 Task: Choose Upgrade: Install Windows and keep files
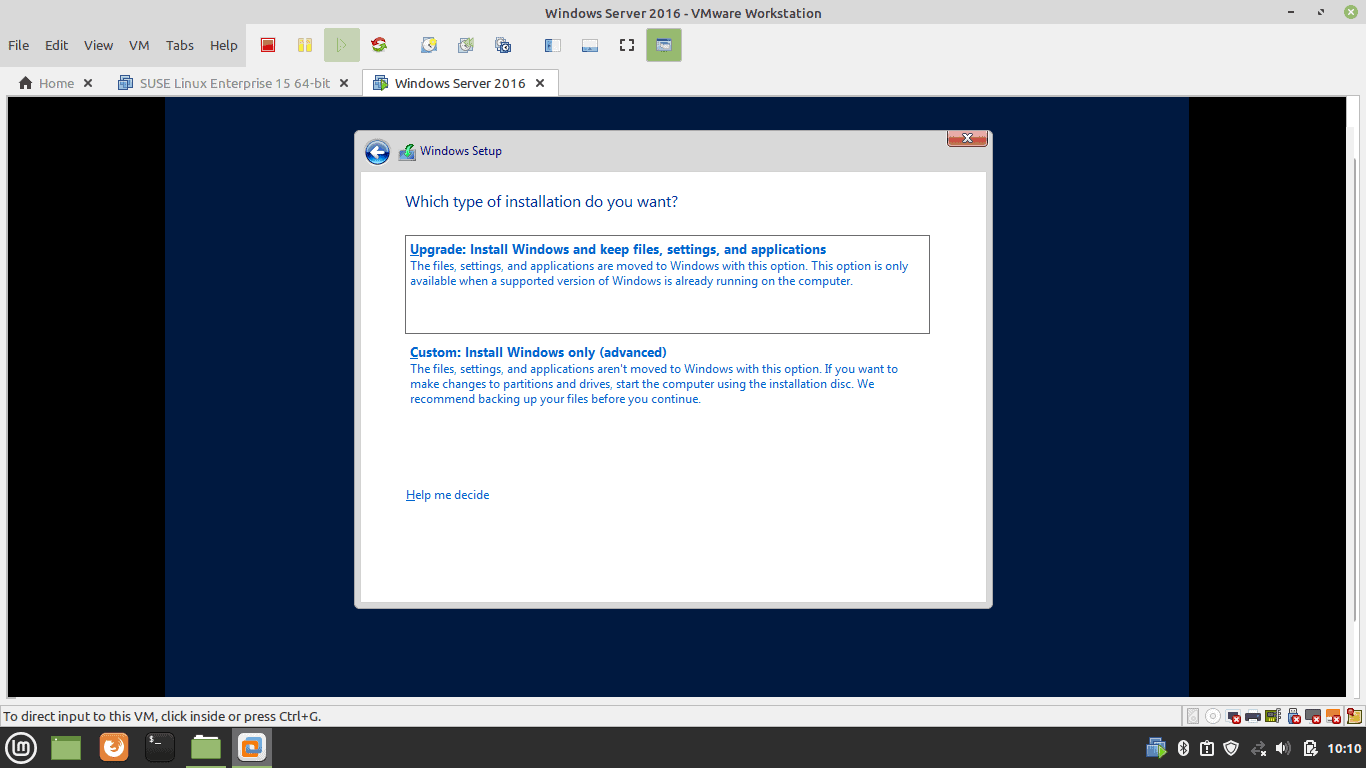tap(667, 284)
